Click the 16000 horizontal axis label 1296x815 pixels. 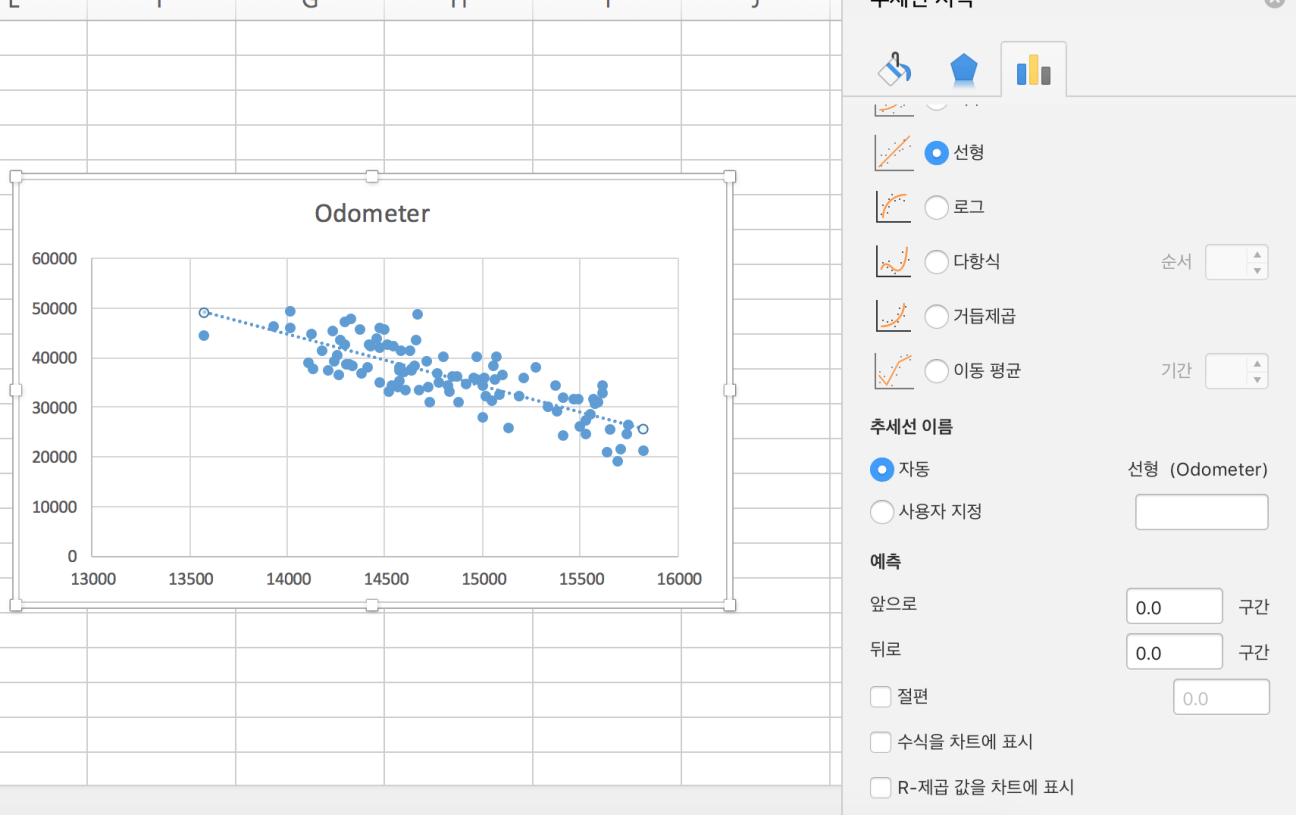pos(679,579)
